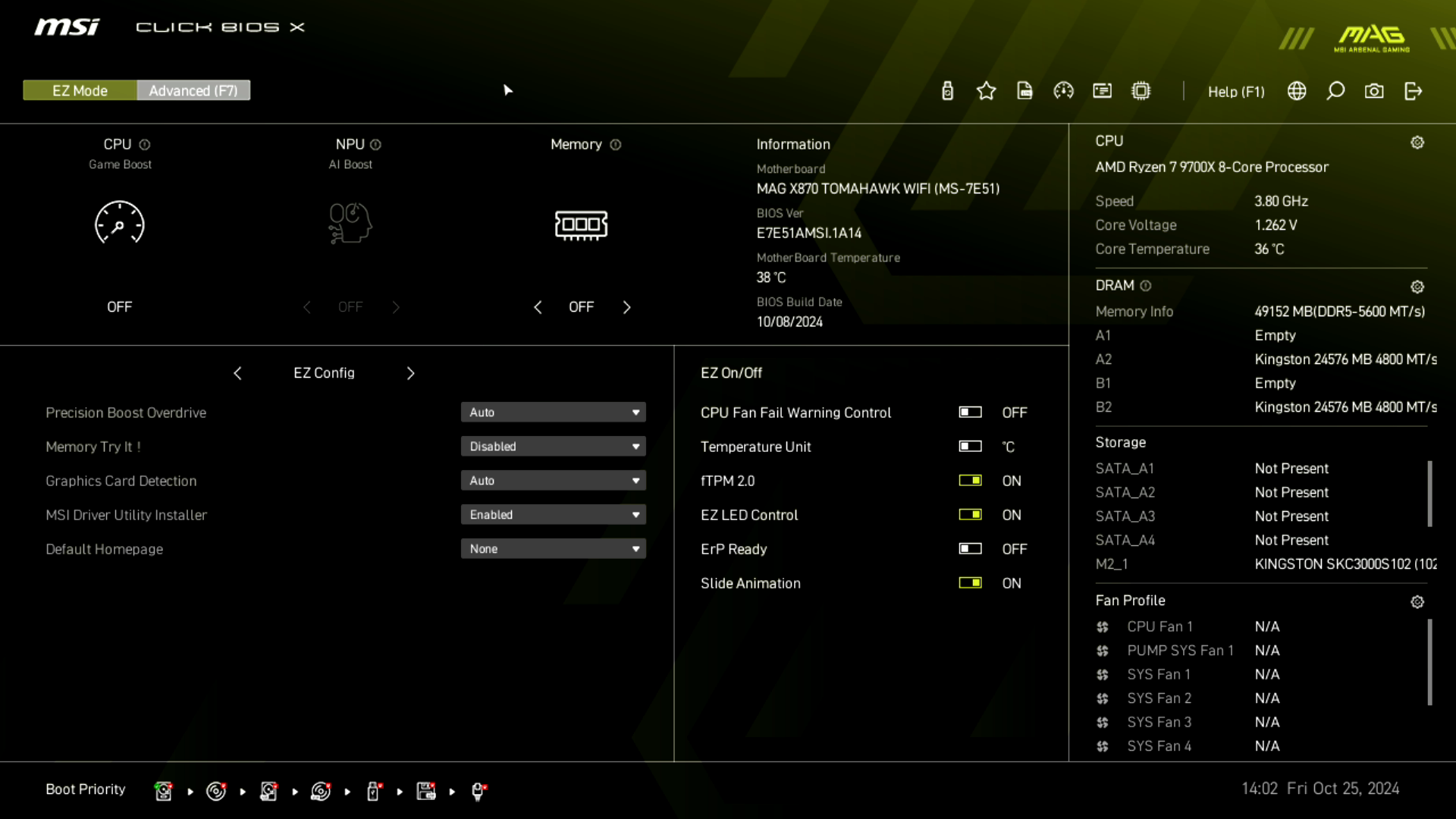
Task: Open Favorites star icon
Action: pyautogui.click(x=986, y=91)
